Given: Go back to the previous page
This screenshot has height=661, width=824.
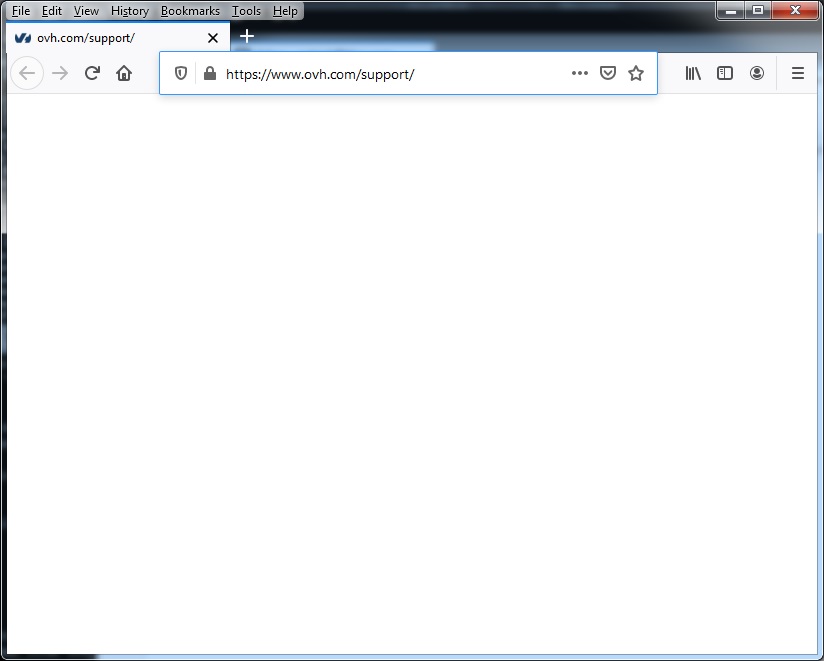Looking at the screenshot, I should (x=27, y=73).
